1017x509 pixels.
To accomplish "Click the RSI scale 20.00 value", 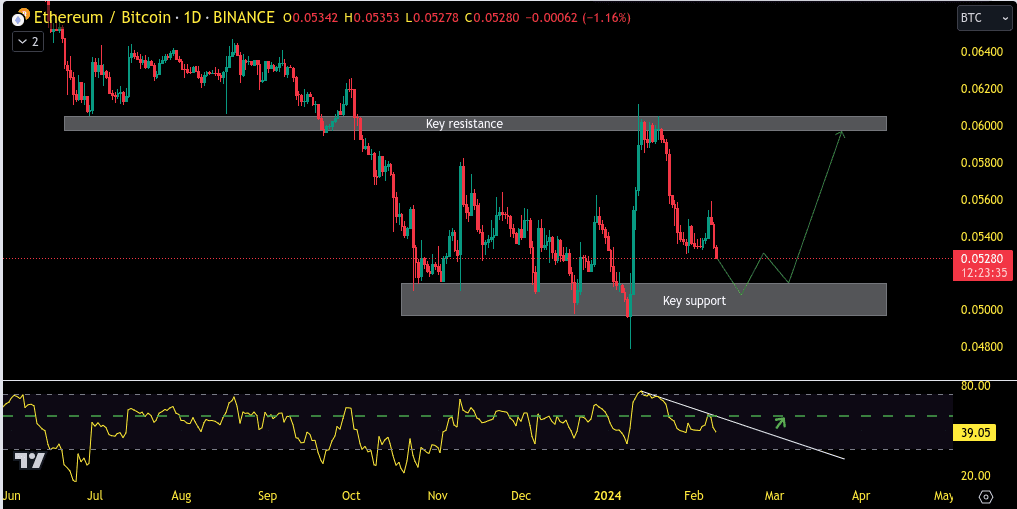I will (x=975, y=476).
